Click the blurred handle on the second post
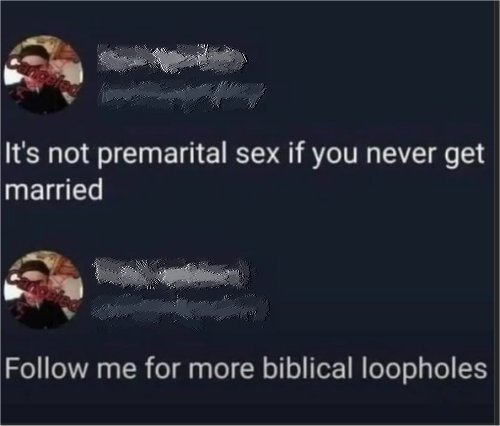500x426 pixels. coord(180,309)
